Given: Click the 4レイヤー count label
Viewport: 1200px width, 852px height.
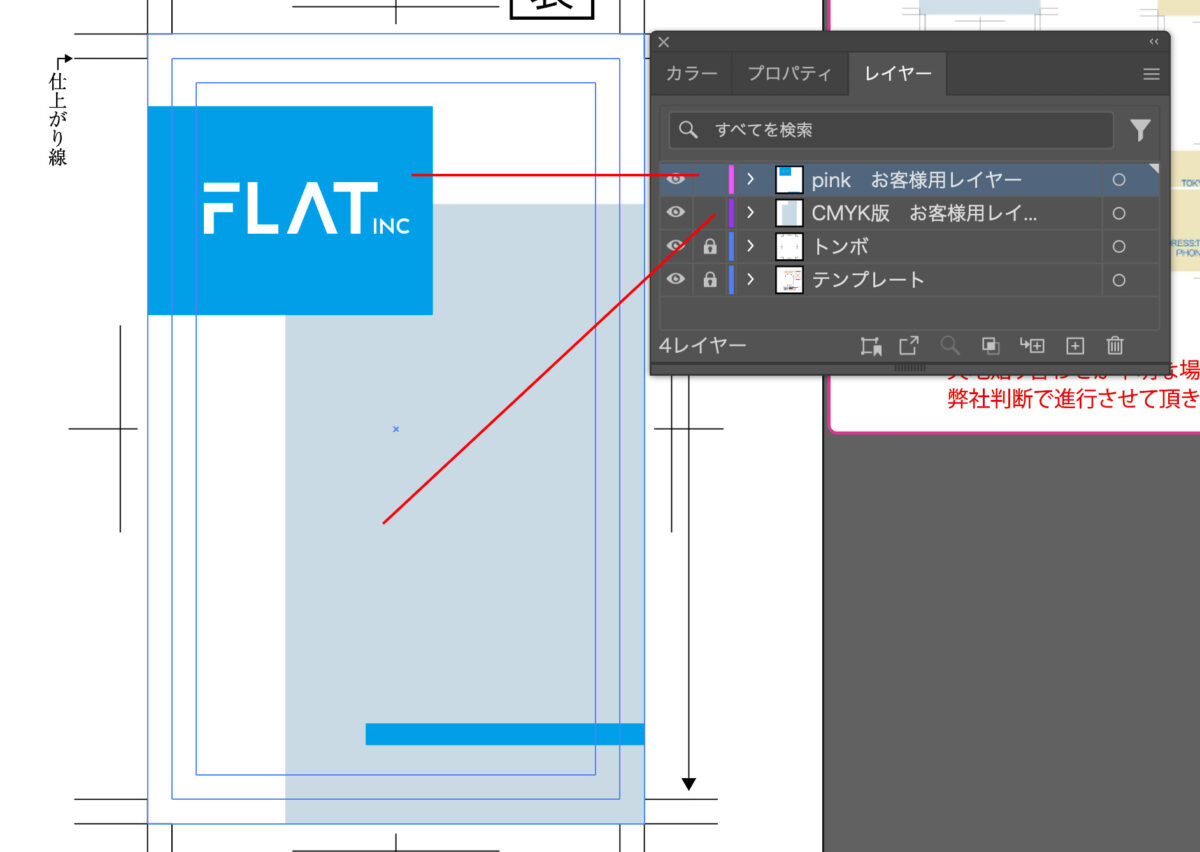Looking at the screenshot, I should pos(703,346).
